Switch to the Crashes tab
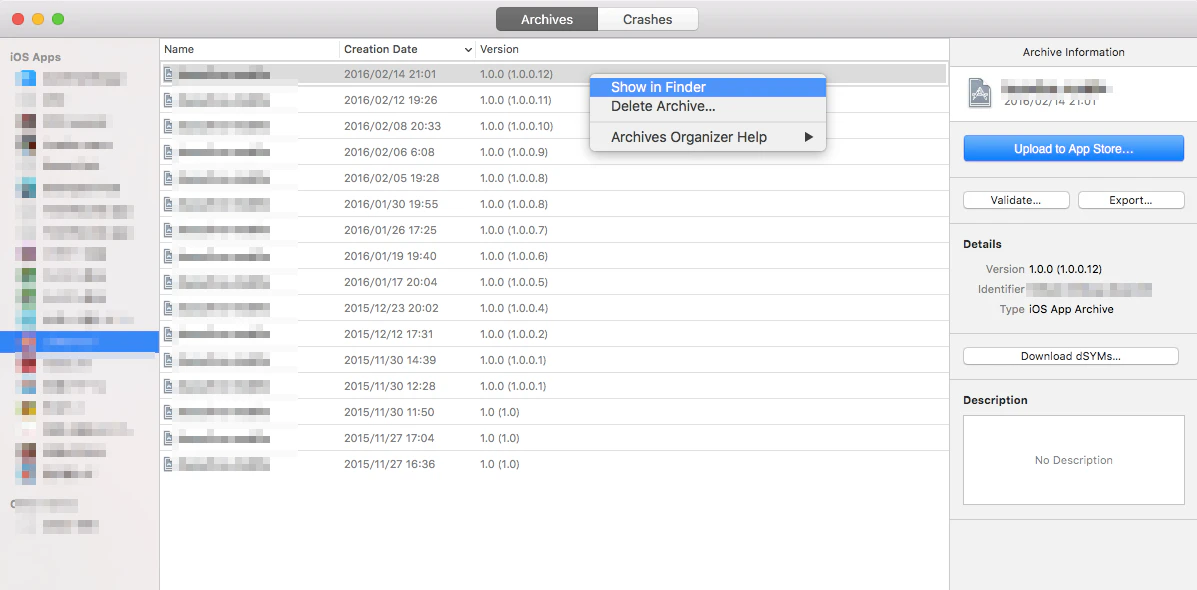The height and width of the screenshot is (590, 1197). tap(647, 19)
